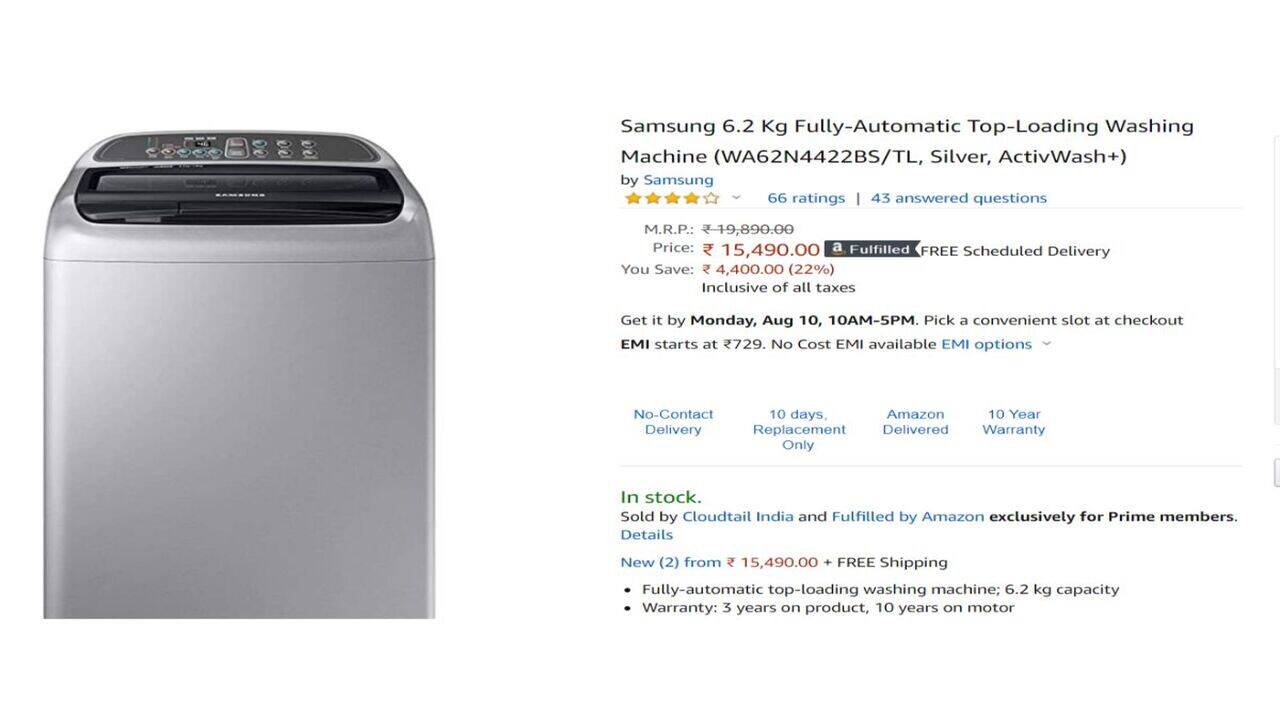Click the ₹ 15,490.00 price
The width and height of the screenshot is (1280, 720).
coord(761,250)
